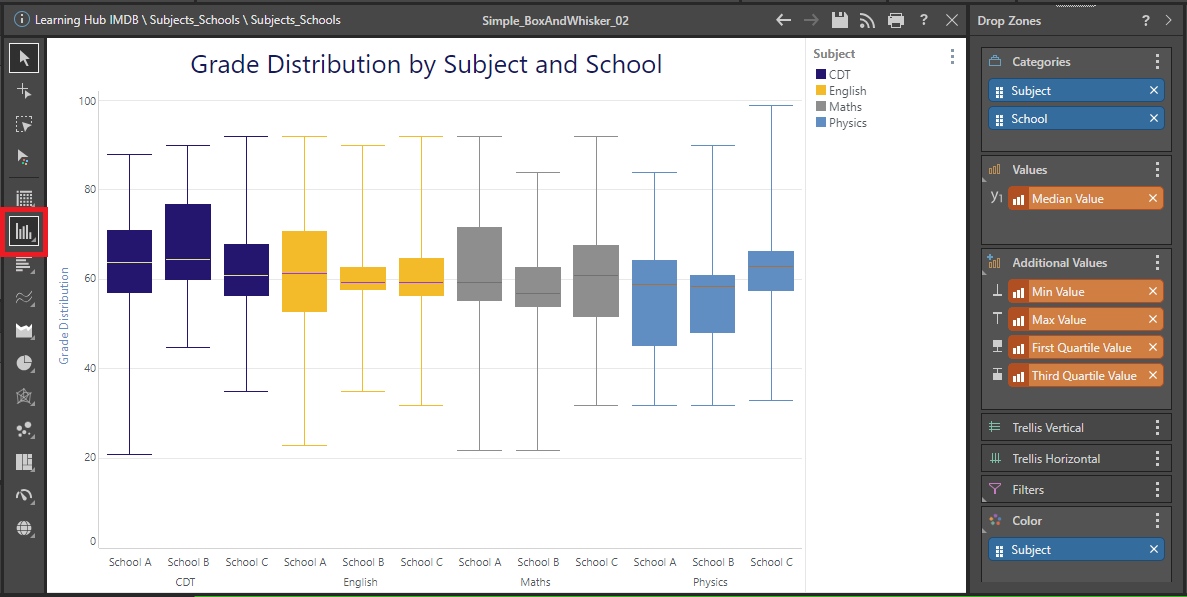The width and height of the screenshot is (1187, 597).
Task: Open the Categories drop zone options menu
Action: click(1157, 62)
